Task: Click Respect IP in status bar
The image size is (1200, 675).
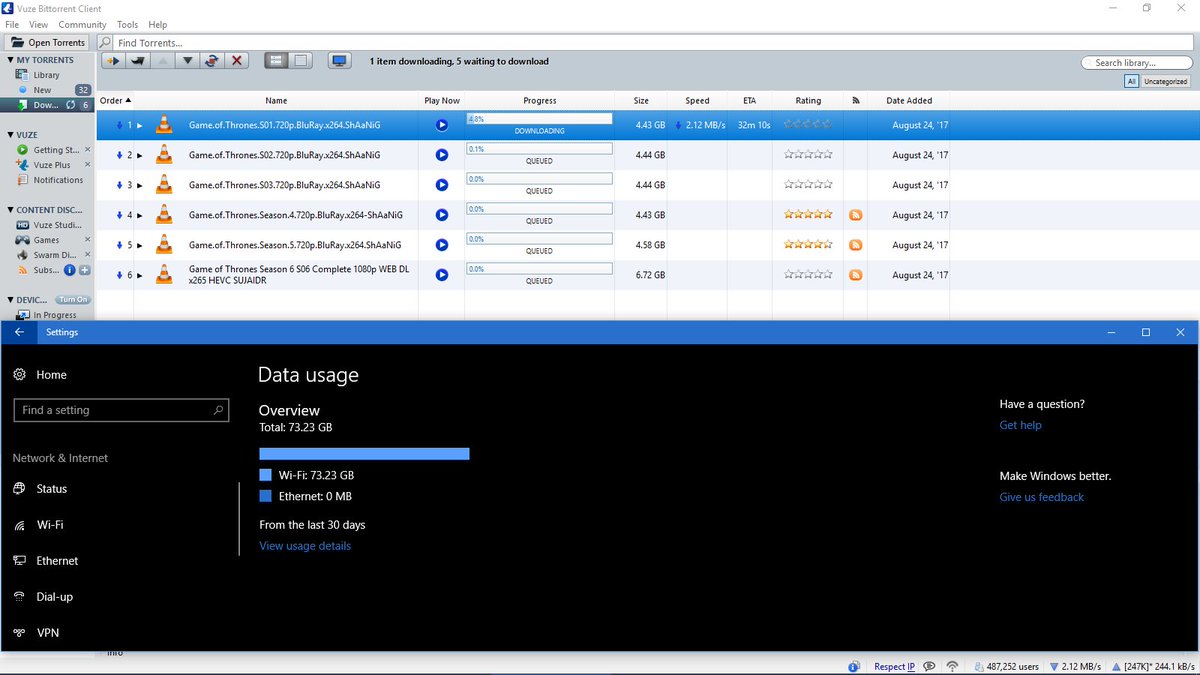Action: click(894, 666)
